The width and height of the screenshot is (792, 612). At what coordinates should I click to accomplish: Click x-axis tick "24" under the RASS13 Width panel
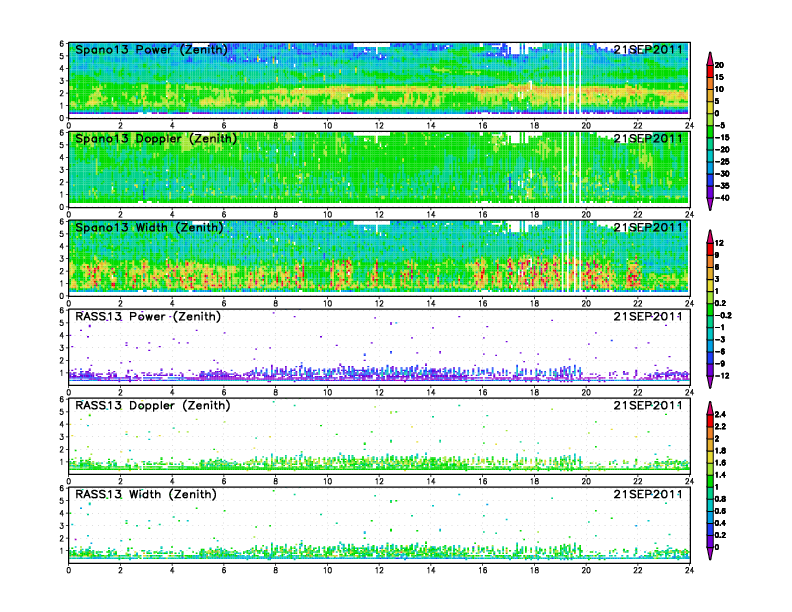(689, 570)
